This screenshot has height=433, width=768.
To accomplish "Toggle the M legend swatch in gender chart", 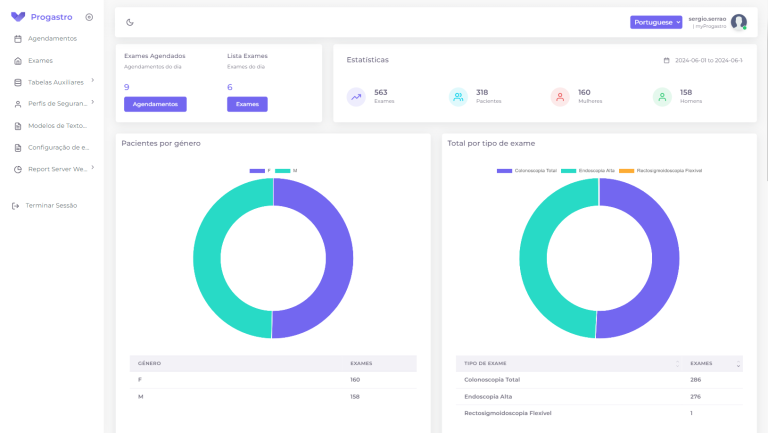I will (283, 171).
